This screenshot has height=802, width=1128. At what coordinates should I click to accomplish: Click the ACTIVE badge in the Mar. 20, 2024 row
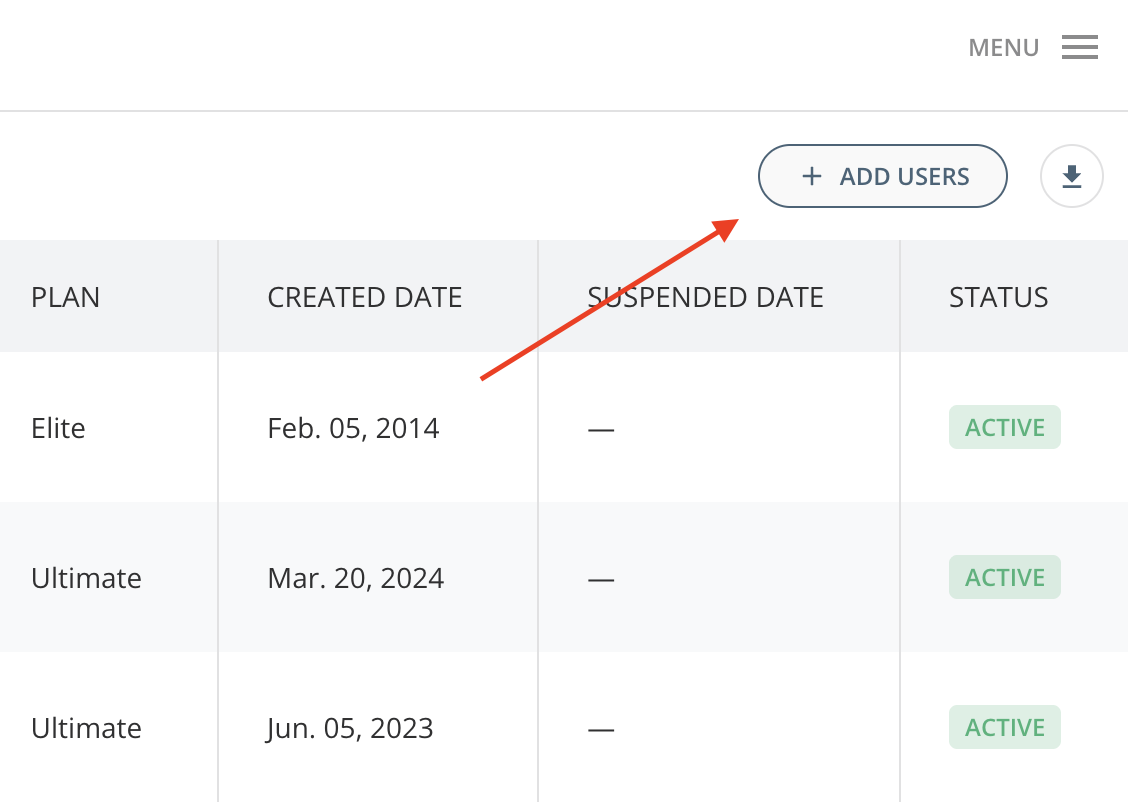coord(1004,577)
